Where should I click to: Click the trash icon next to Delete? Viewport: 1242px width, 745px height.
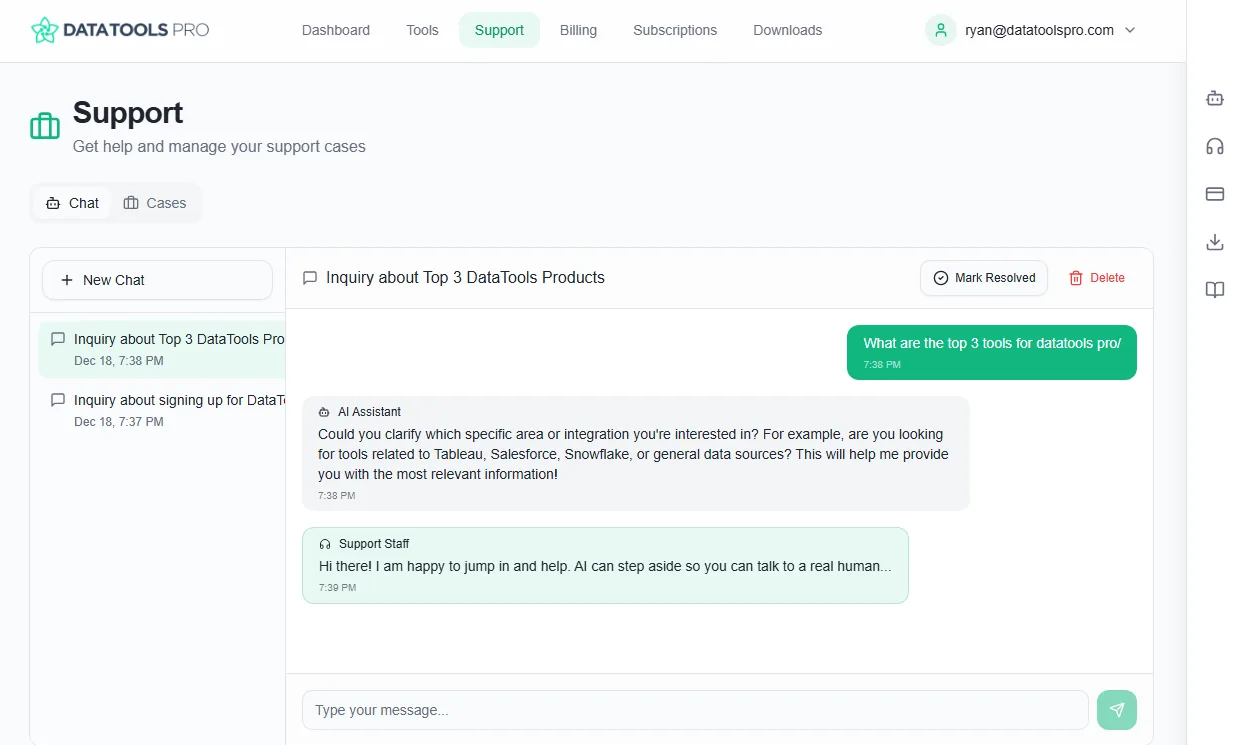pos(1078,277)
